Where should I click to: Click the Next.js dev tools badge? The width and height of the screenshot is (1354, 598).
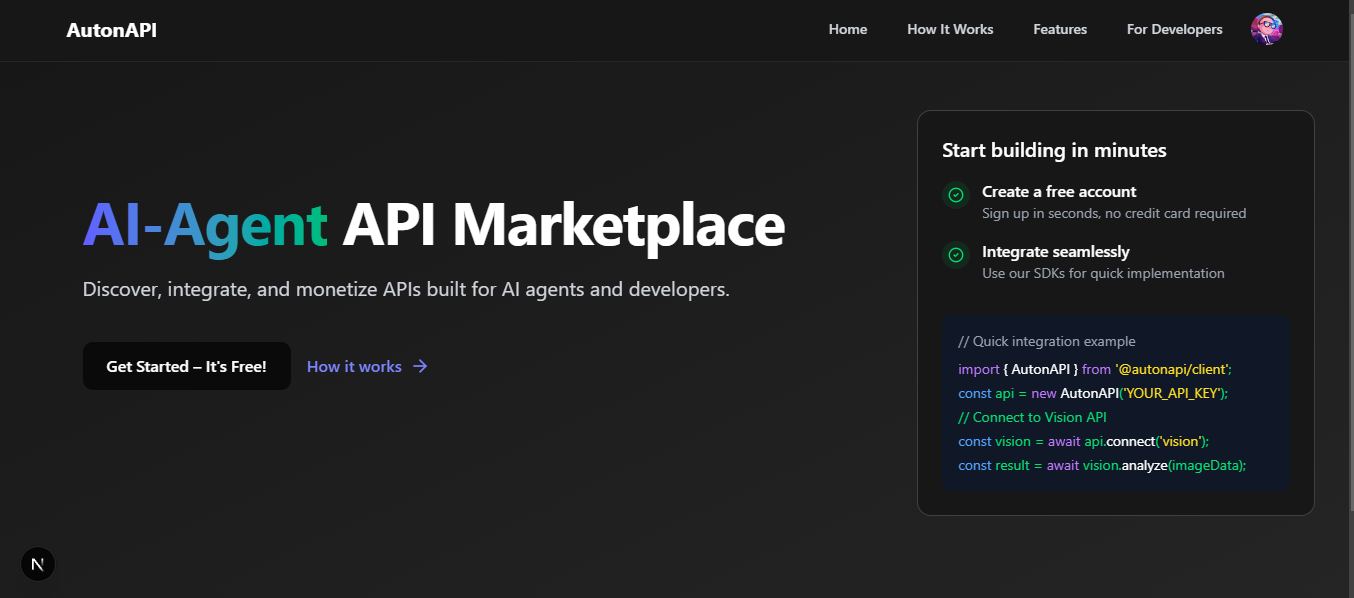[x=38, y=563]
